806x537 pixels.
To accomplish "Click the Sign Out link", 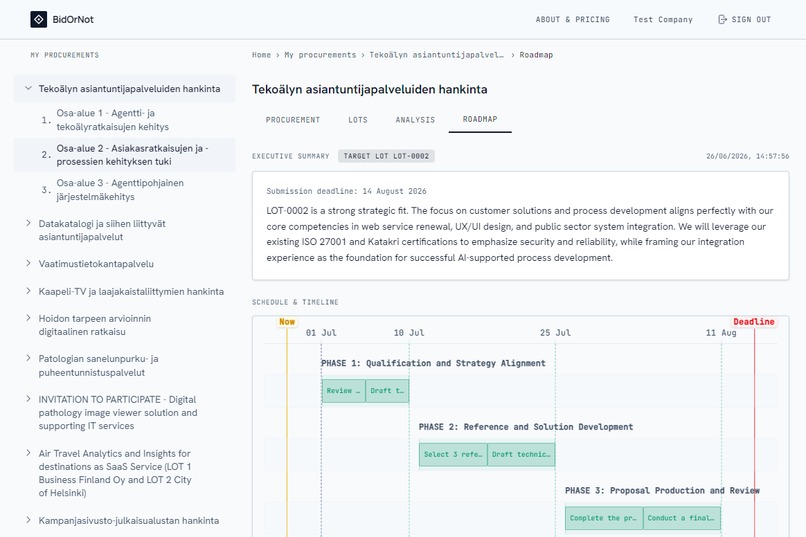I will (744, 20).
